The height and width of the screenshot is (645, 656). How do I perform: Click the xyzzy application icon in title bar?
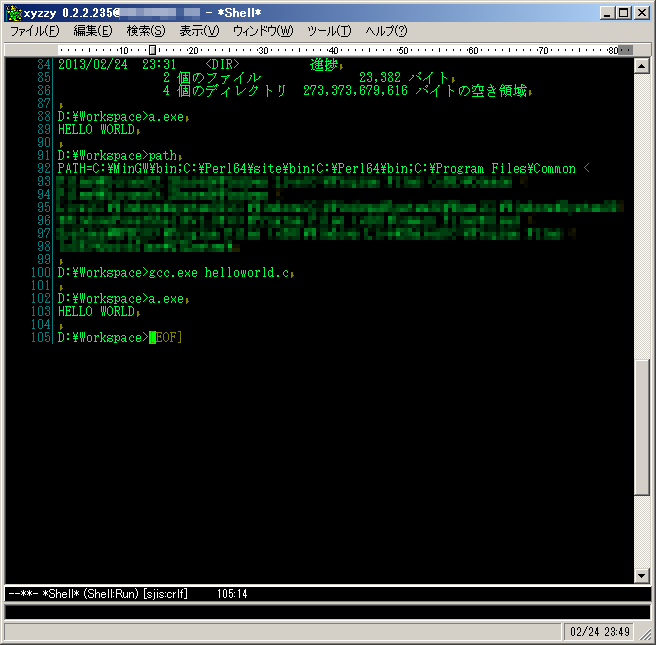pos(14,13)
